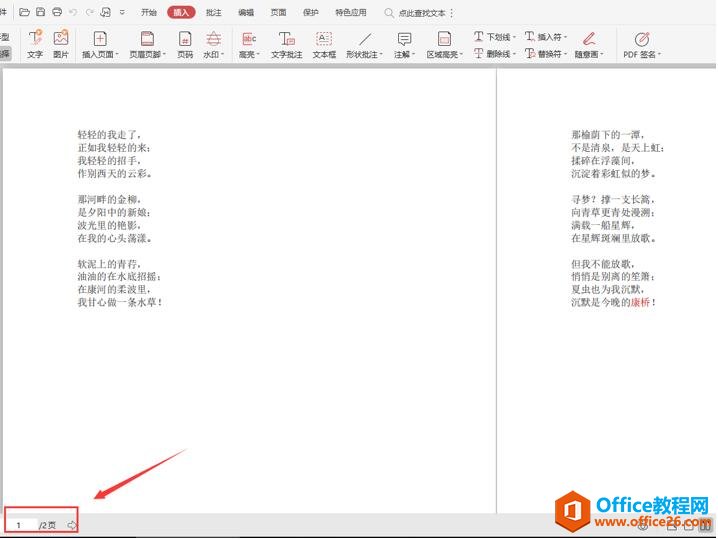Screen dimensions: 718x539
Task: Click the line 我甘心做一条水草
Action: 120,302
